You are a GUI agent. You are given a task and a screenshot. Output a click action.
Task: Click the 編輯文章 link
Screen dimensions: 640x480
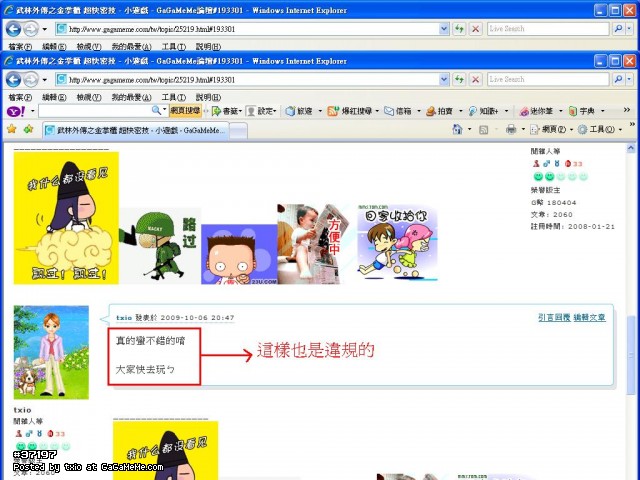[x=590, y=318]
